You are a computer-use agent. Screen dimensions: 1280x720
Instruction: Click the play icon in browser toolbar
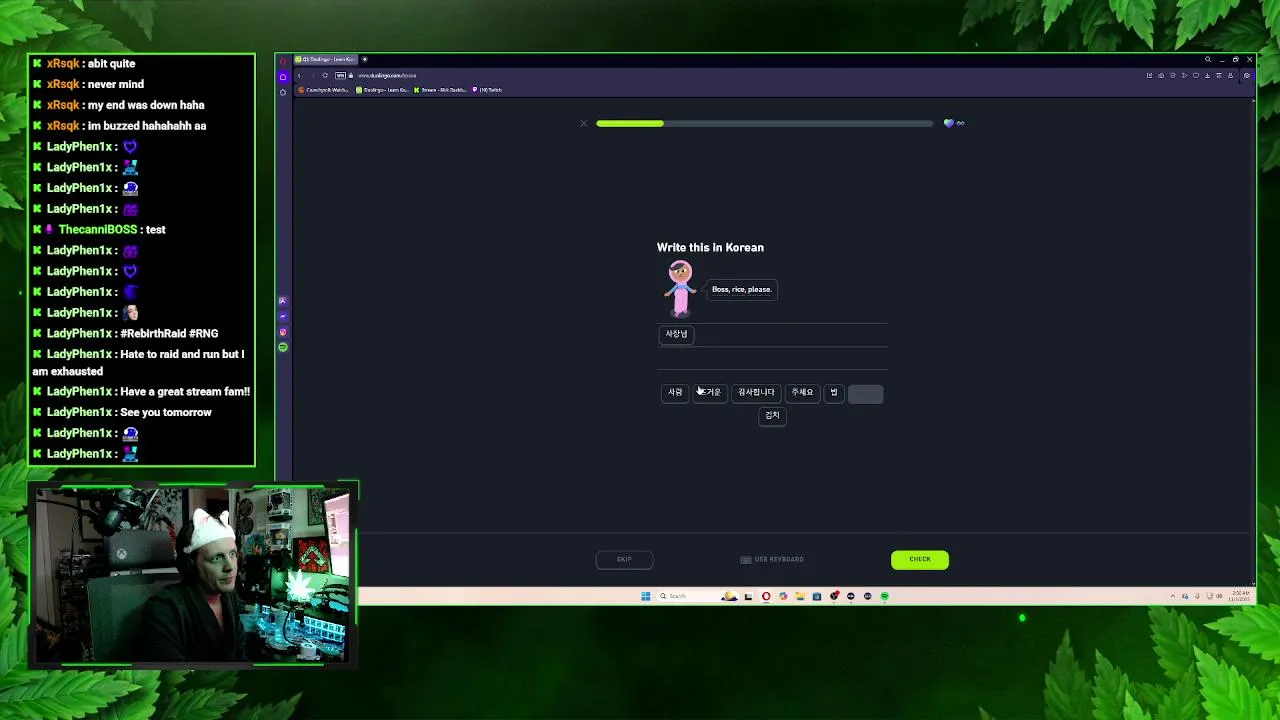pyautogui.click(x=1184, y=76)
